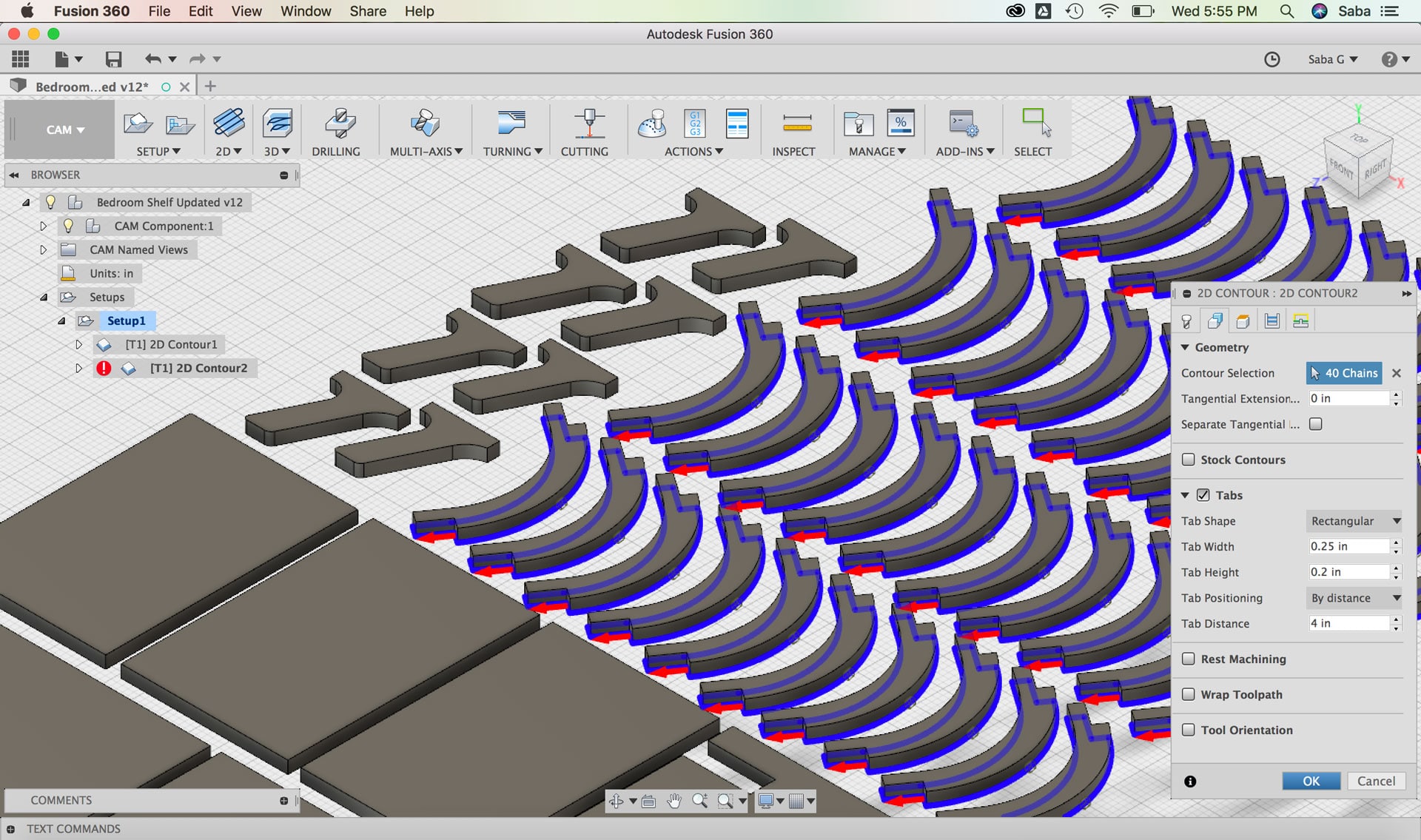Screen dimensions: 1421x840
Task: Click the Drilling tool icon
Action: pos(340,124)
